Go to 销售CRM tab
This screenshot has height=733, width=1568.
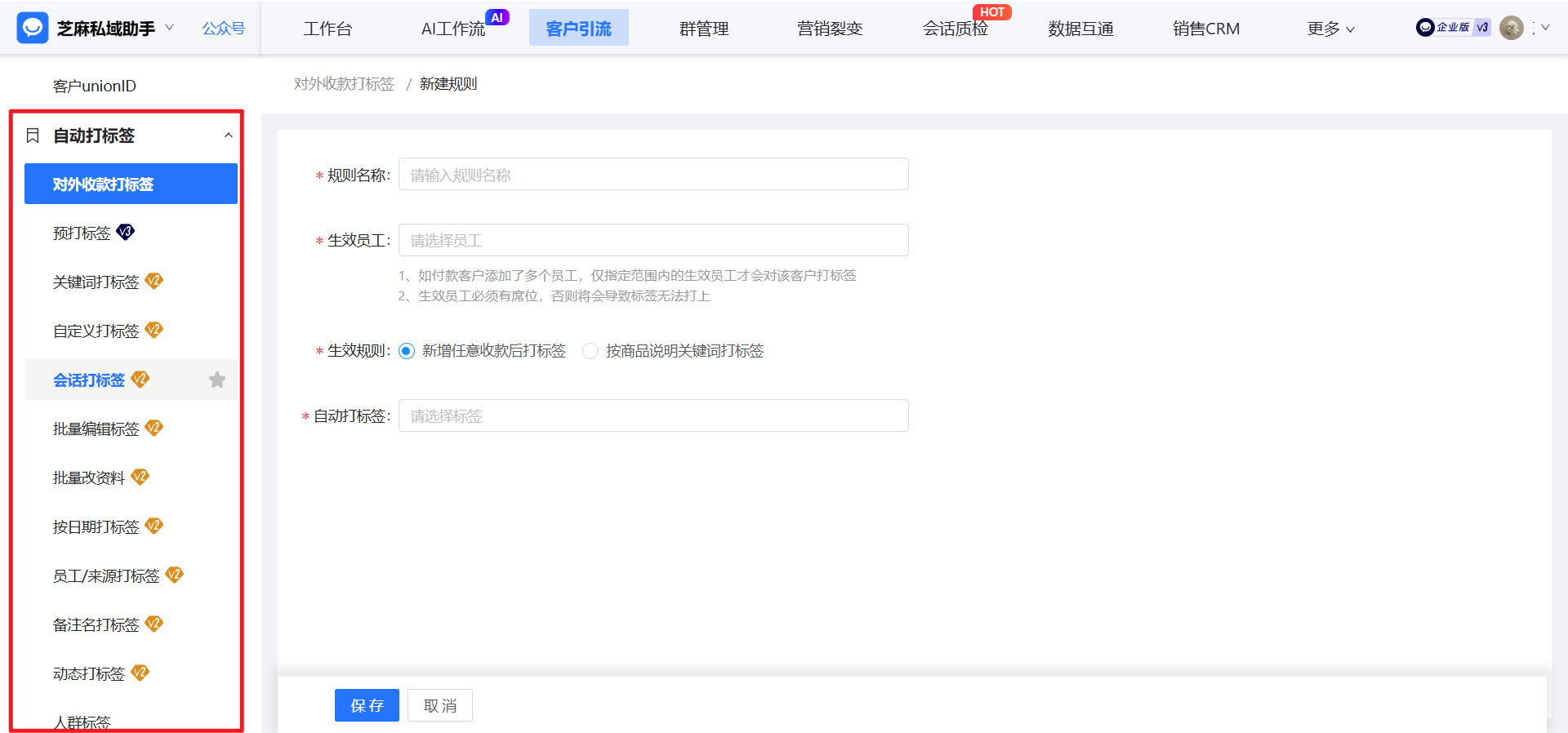1206,29
